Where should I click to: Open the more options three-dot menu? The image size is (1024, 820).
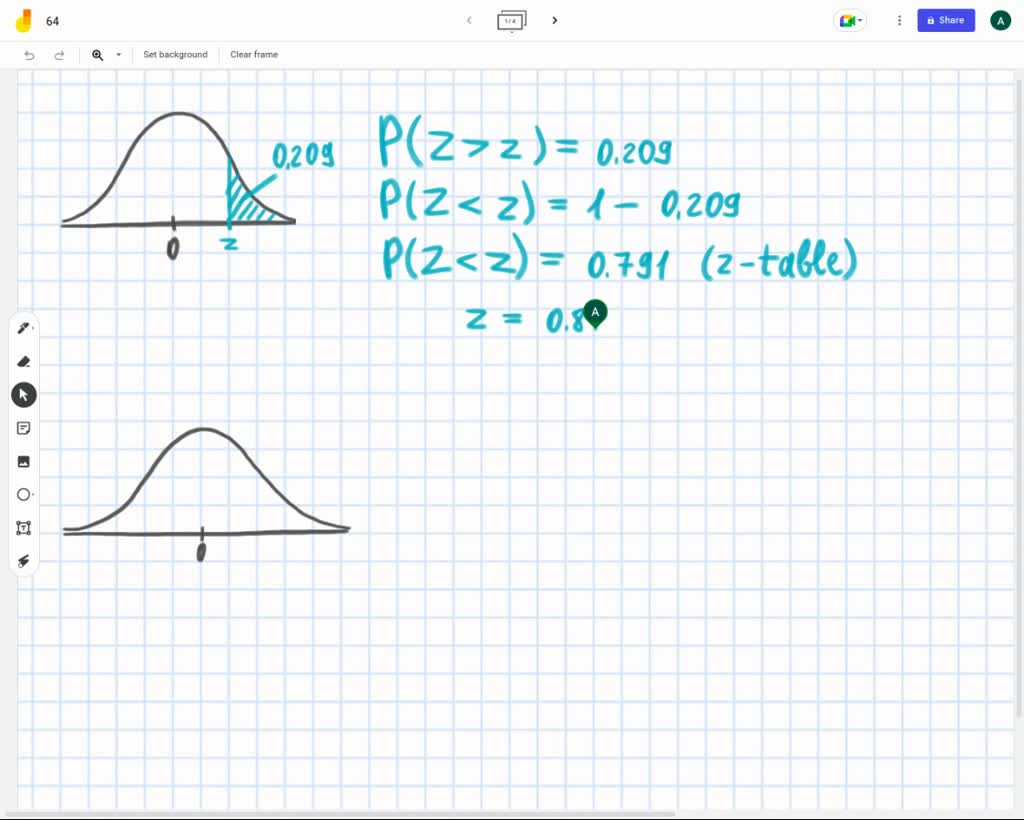(x=898, y=20)
